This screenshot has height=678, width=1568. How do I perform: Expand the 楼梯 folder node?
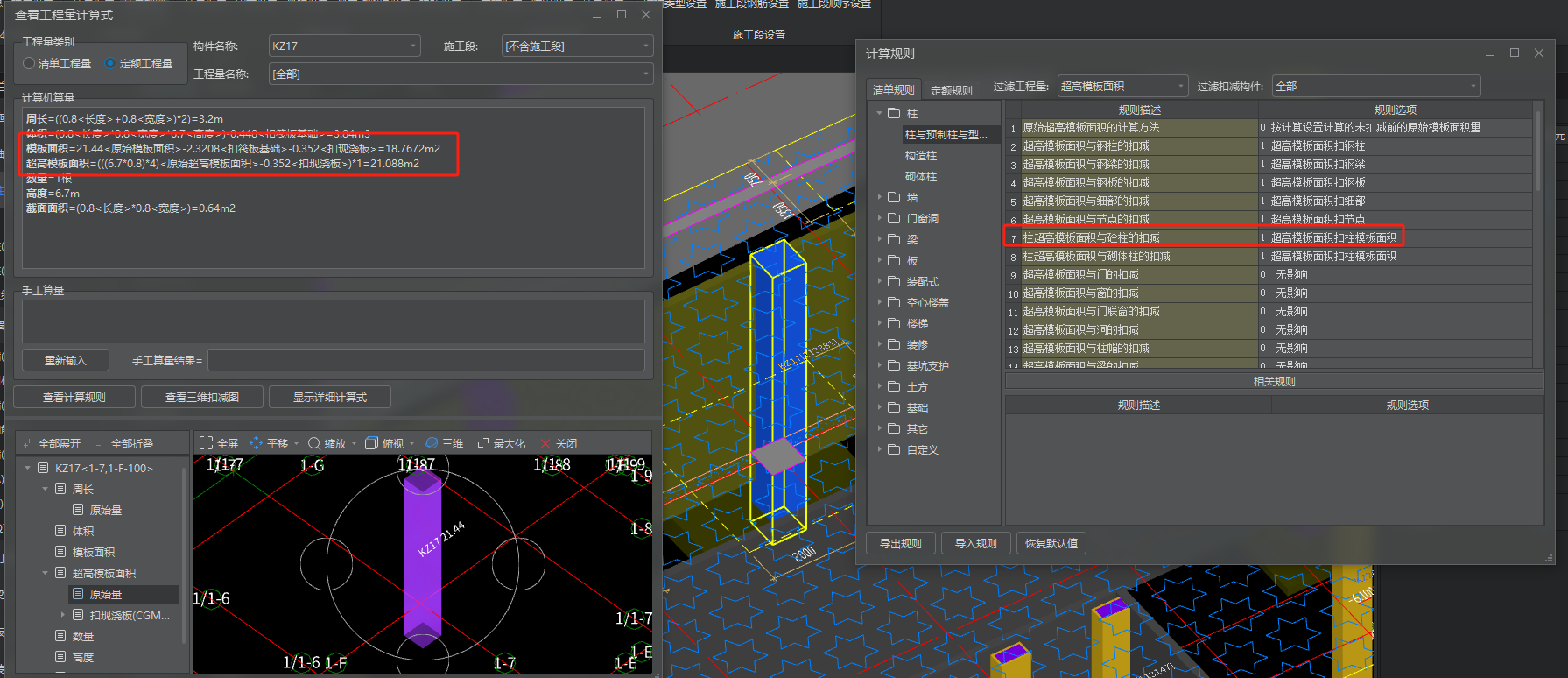(879, 323)
